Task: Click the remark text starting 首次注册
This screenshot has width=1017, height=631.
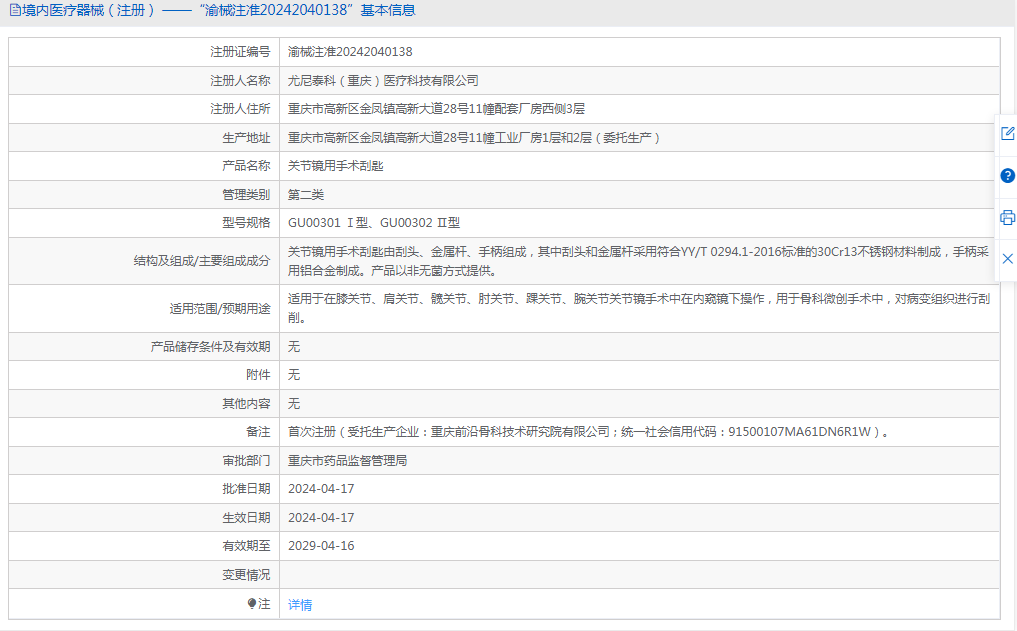Action: point(588,432)
